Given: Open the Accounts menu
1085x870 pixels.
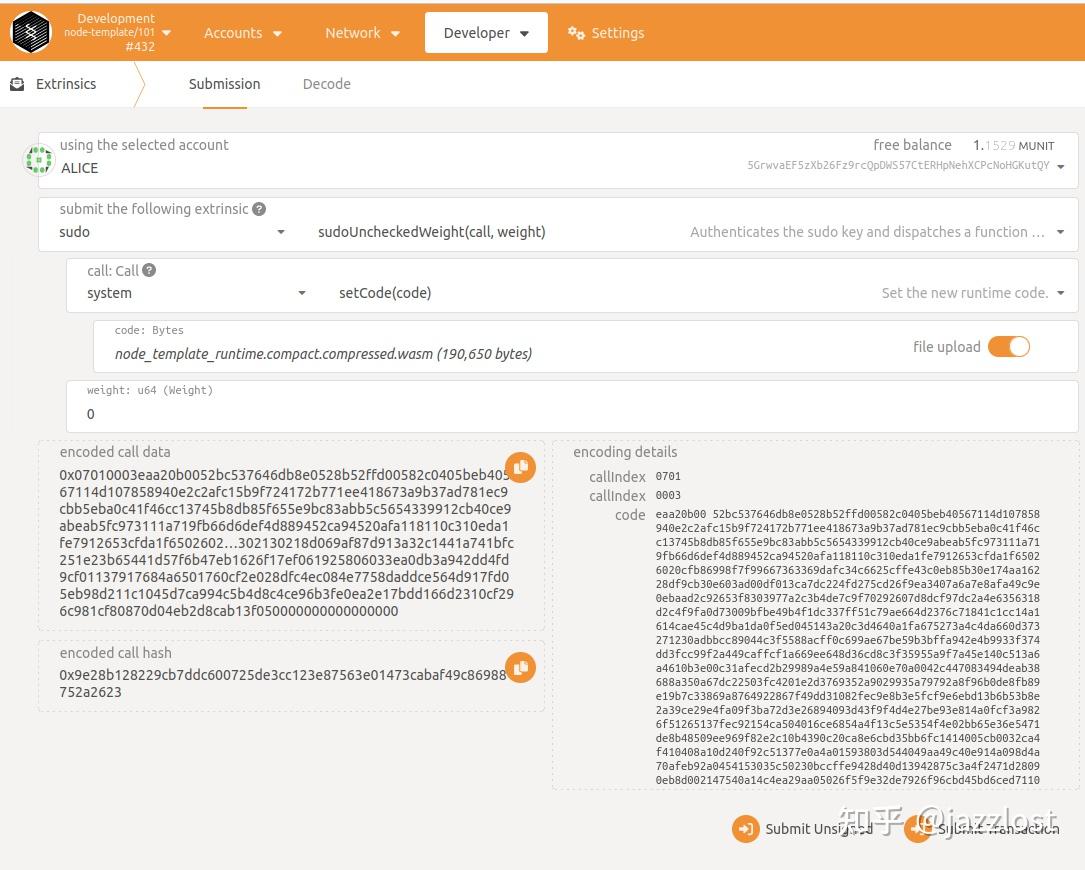Looking at the screenshot, I should 242,33.
